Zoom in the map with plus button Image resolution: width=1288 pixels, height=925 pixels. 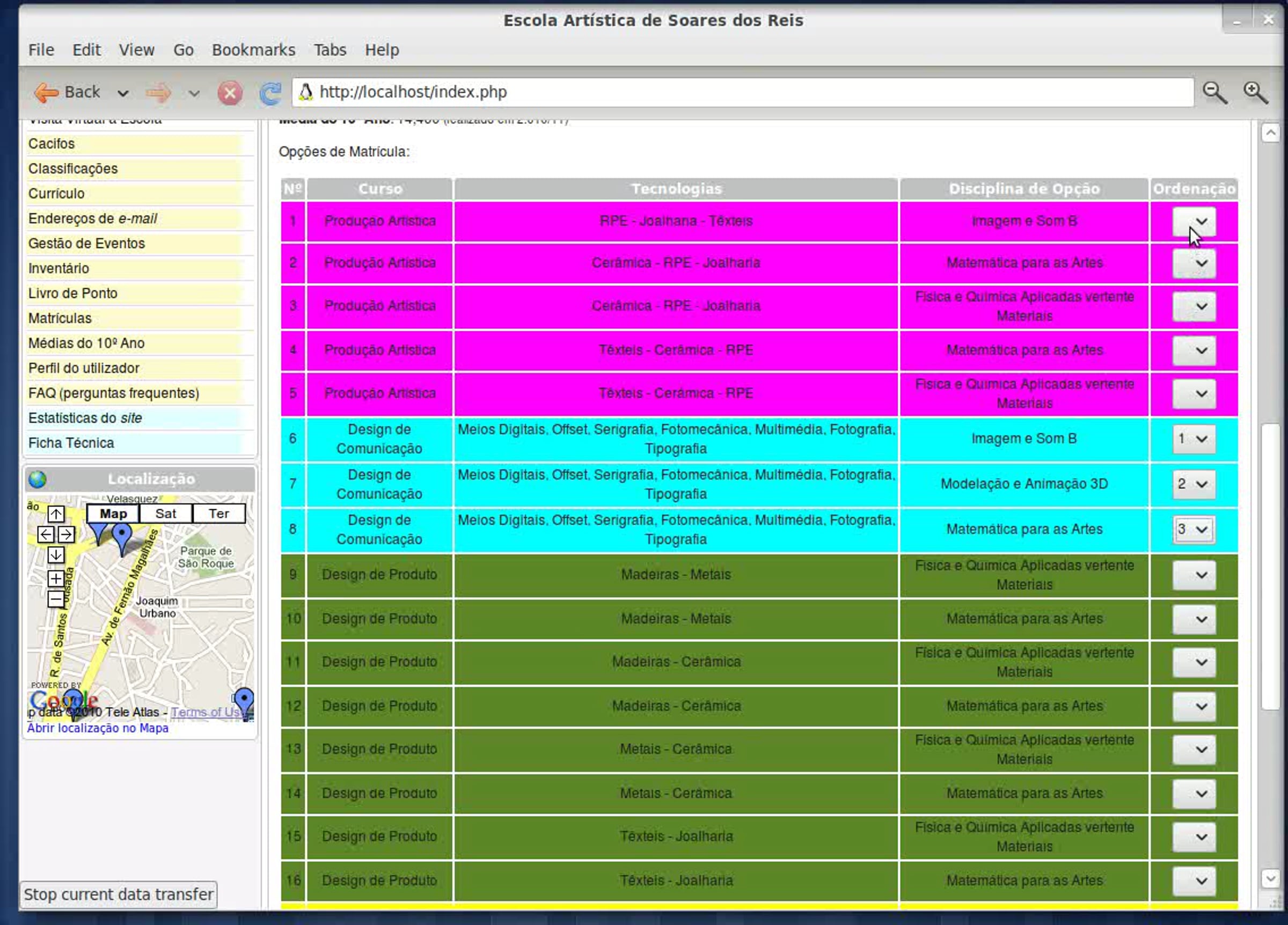coord(56,578)
